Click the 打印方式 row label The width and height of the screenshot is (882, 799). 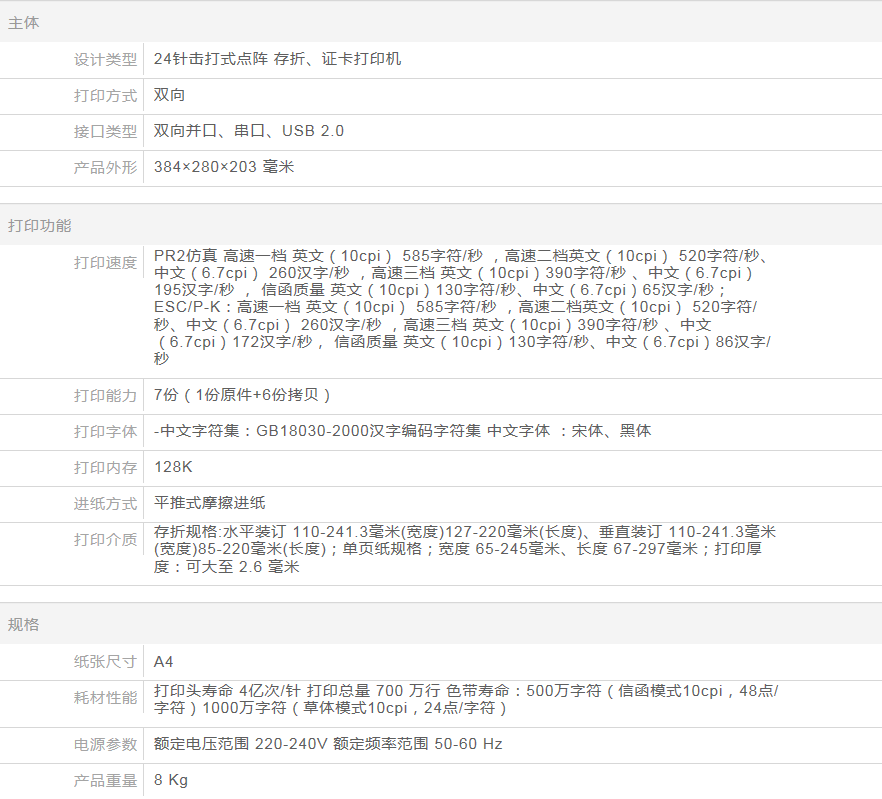coord(105,96)
